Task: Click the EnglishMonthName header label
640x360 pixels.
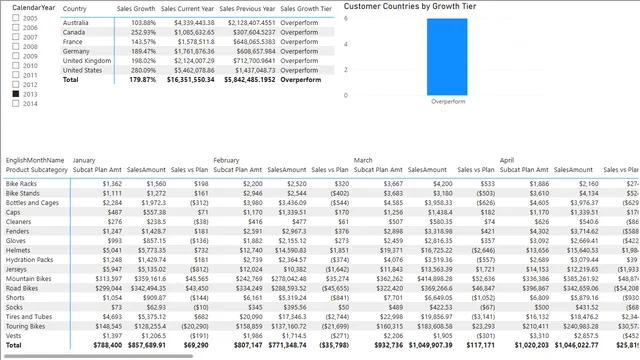Action: [x=35, y=160]
